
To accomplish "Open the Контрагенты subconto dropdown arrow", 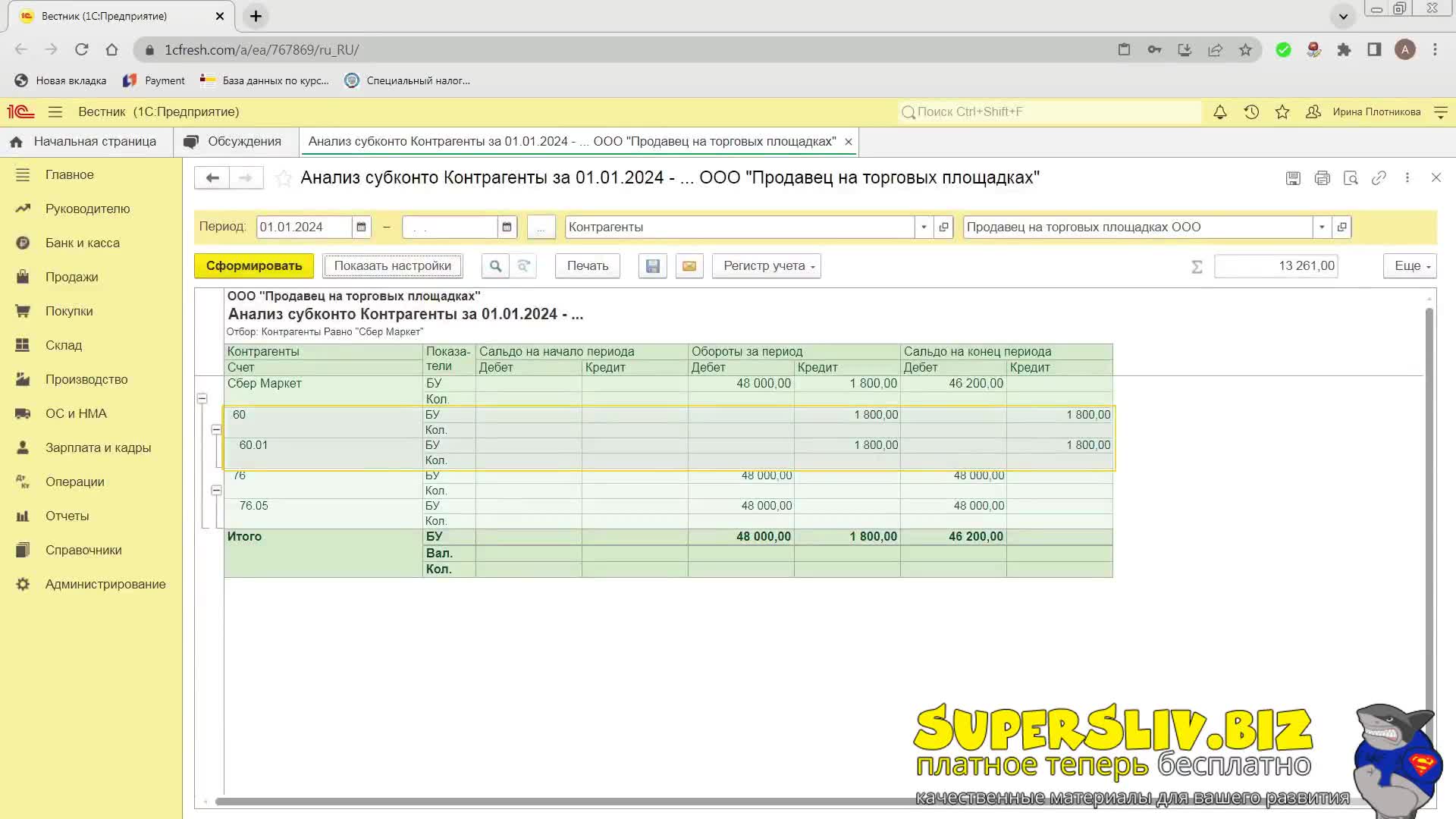I will pyautogui.click(x=924, y=227).
